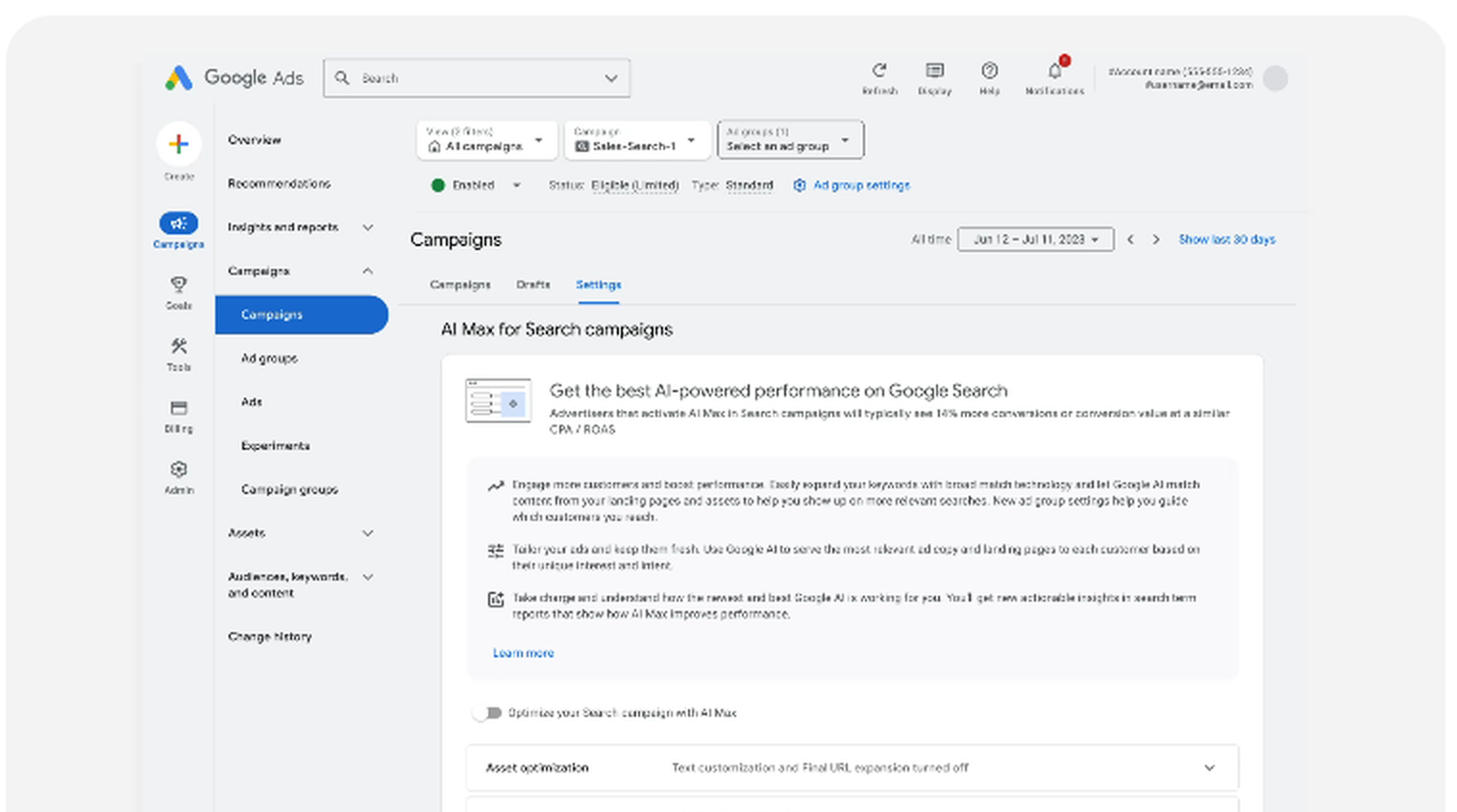
Task: Open Overview in the left menu
Action: [x=255, y=140]
